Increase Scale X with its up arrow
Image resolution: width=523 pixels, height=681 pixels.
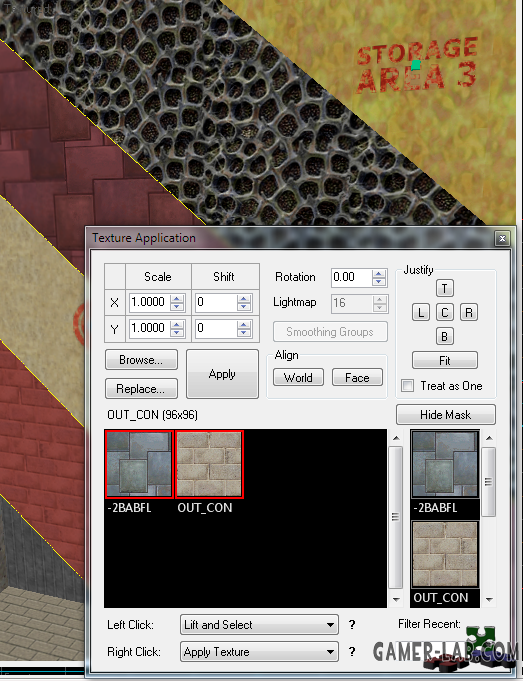pos(177,298)
